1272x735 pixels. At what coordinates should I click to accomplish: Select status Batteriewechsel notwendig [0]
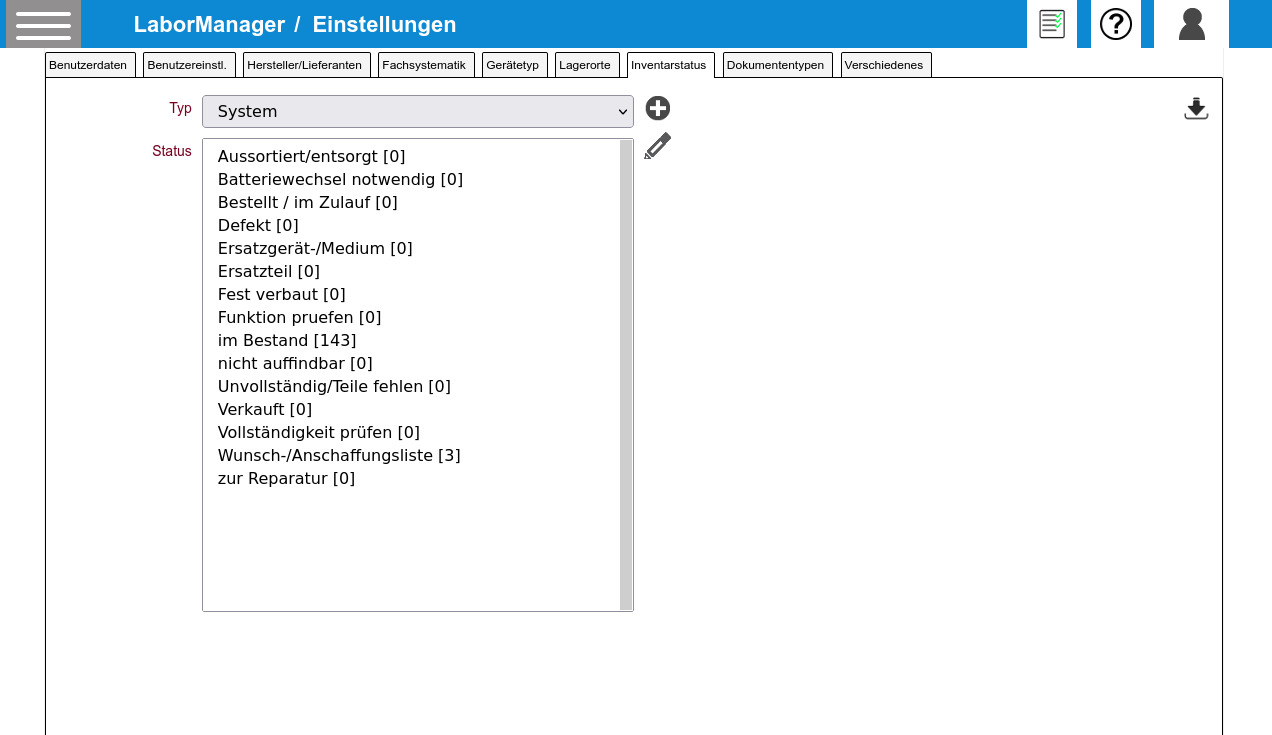point(411,179)
